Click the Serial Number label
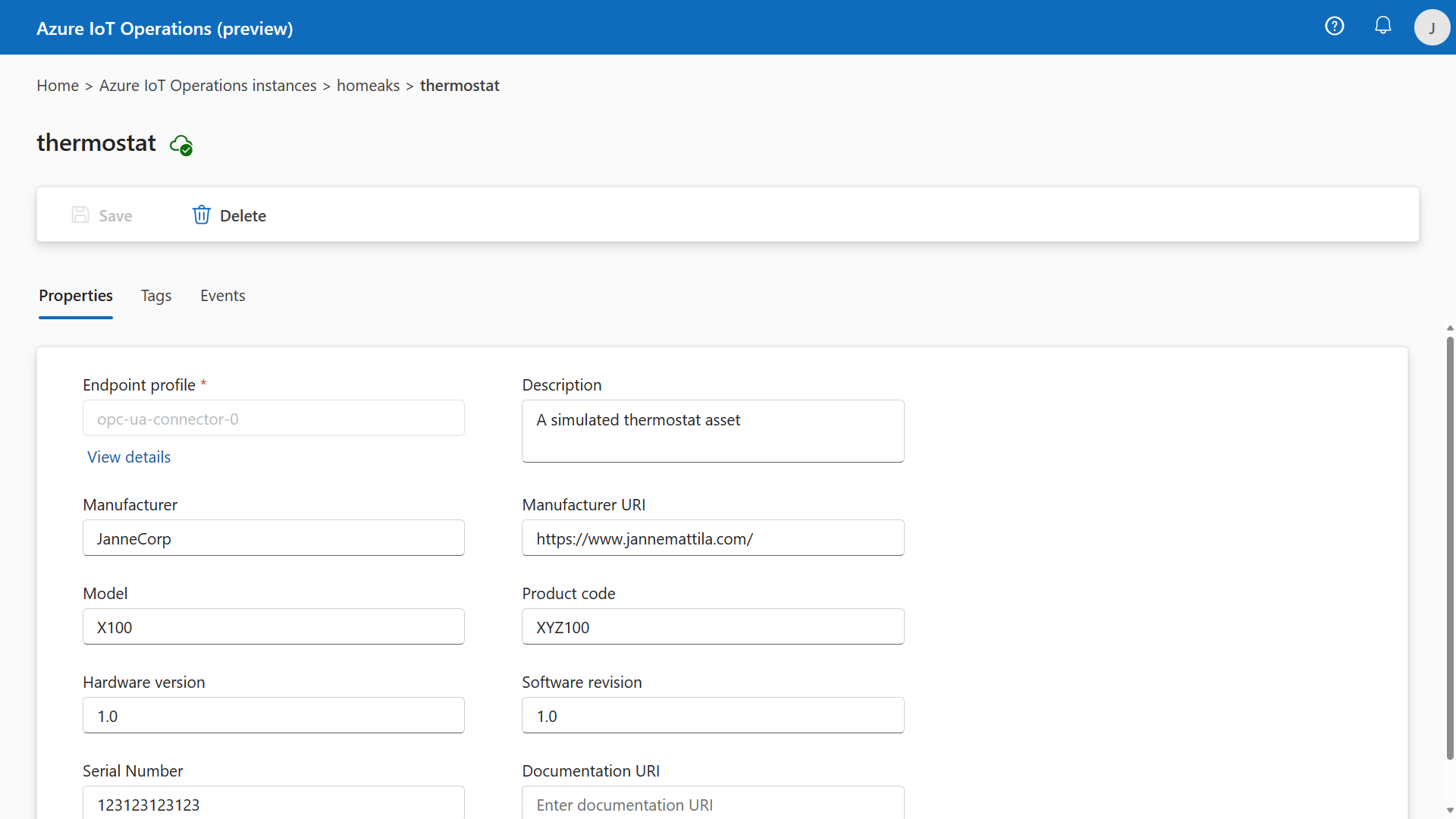This screenshot has width=1456, height=819. pos(133,771)
